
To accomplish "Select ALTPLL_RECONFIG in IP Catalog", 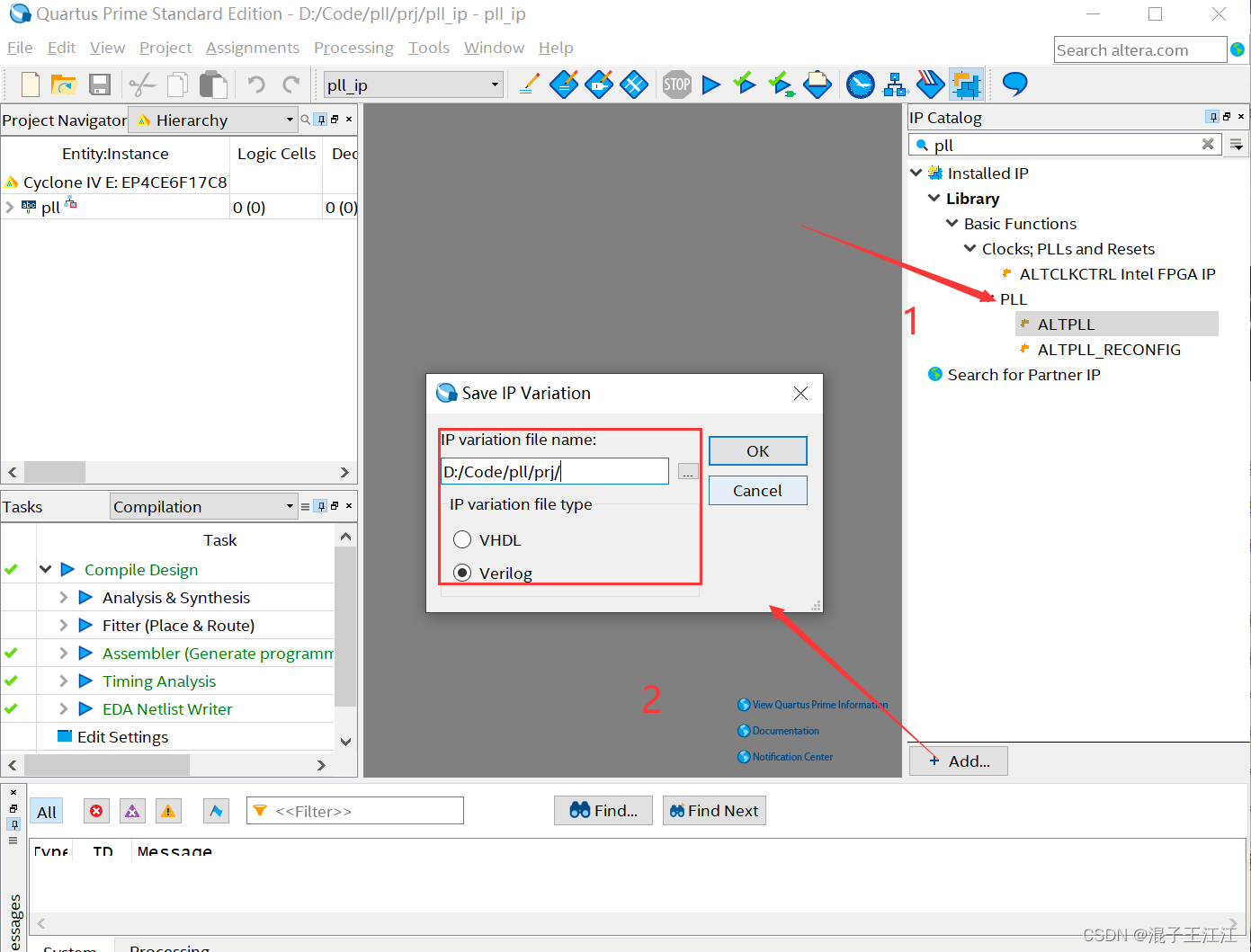I will coord(1109,349).
